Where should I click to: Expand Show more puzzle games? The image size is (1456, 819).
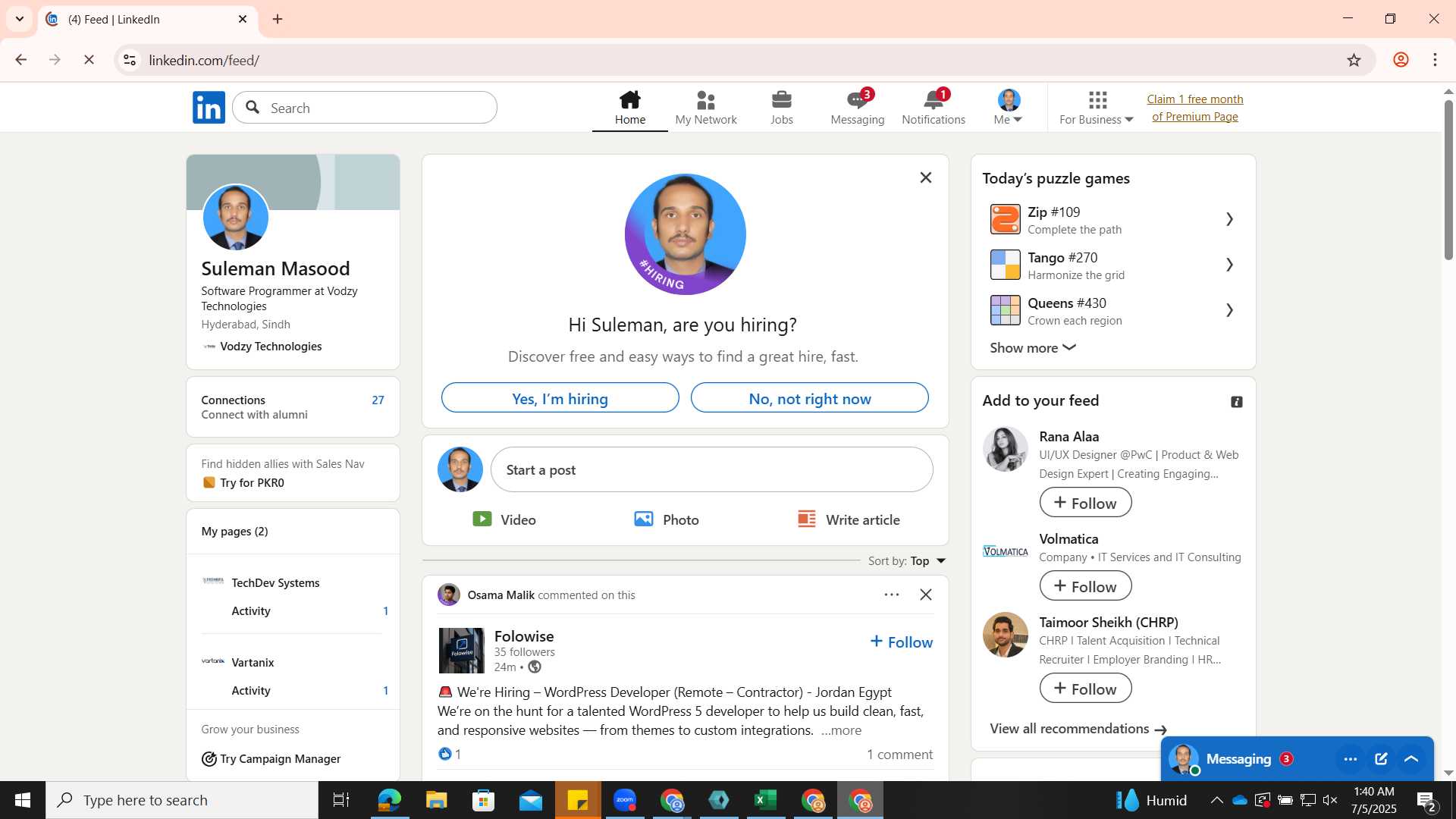tap(1033, 348)
